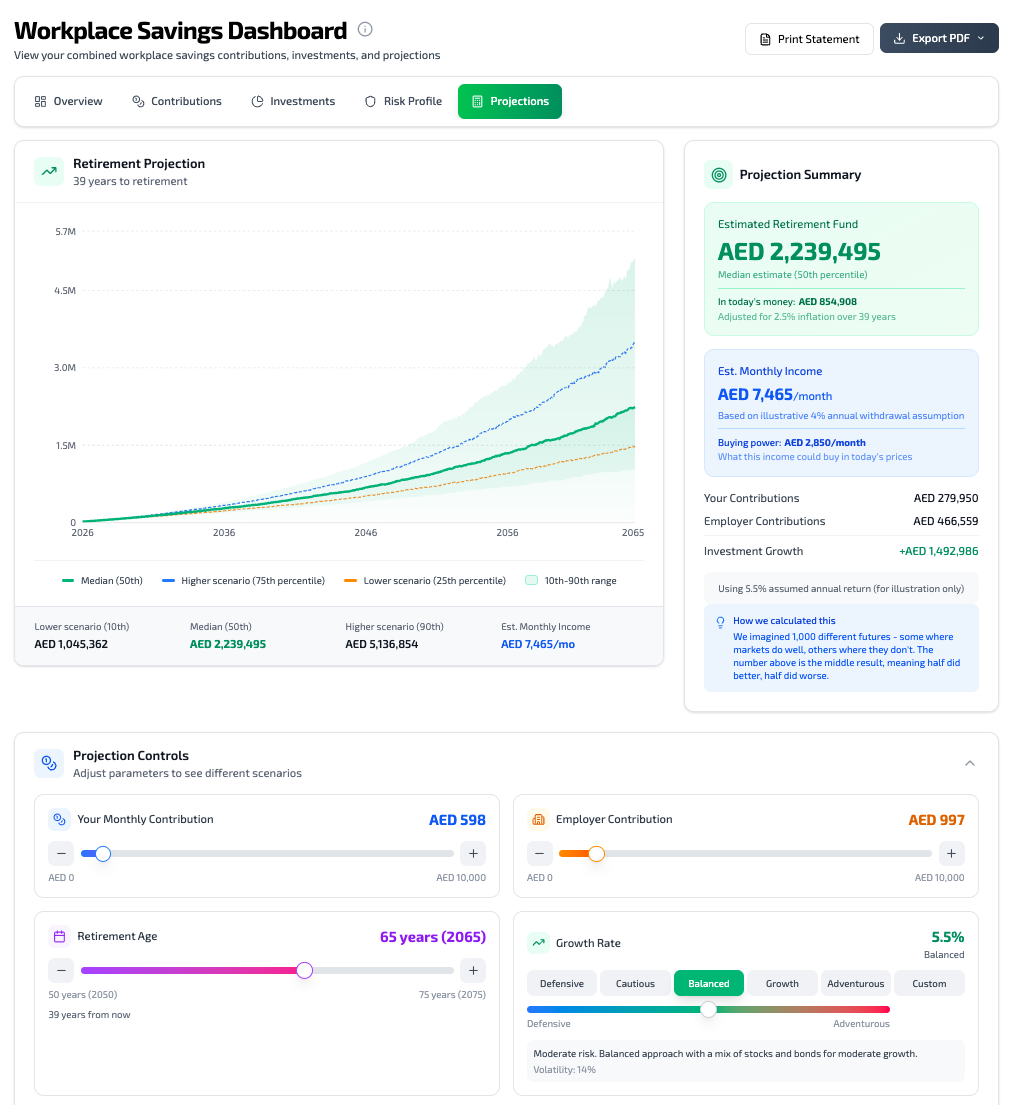Image resolution: width=1013 pixels, height=1105 pixels.
Task: Select the Growth rate option
Action: point(782,984)
